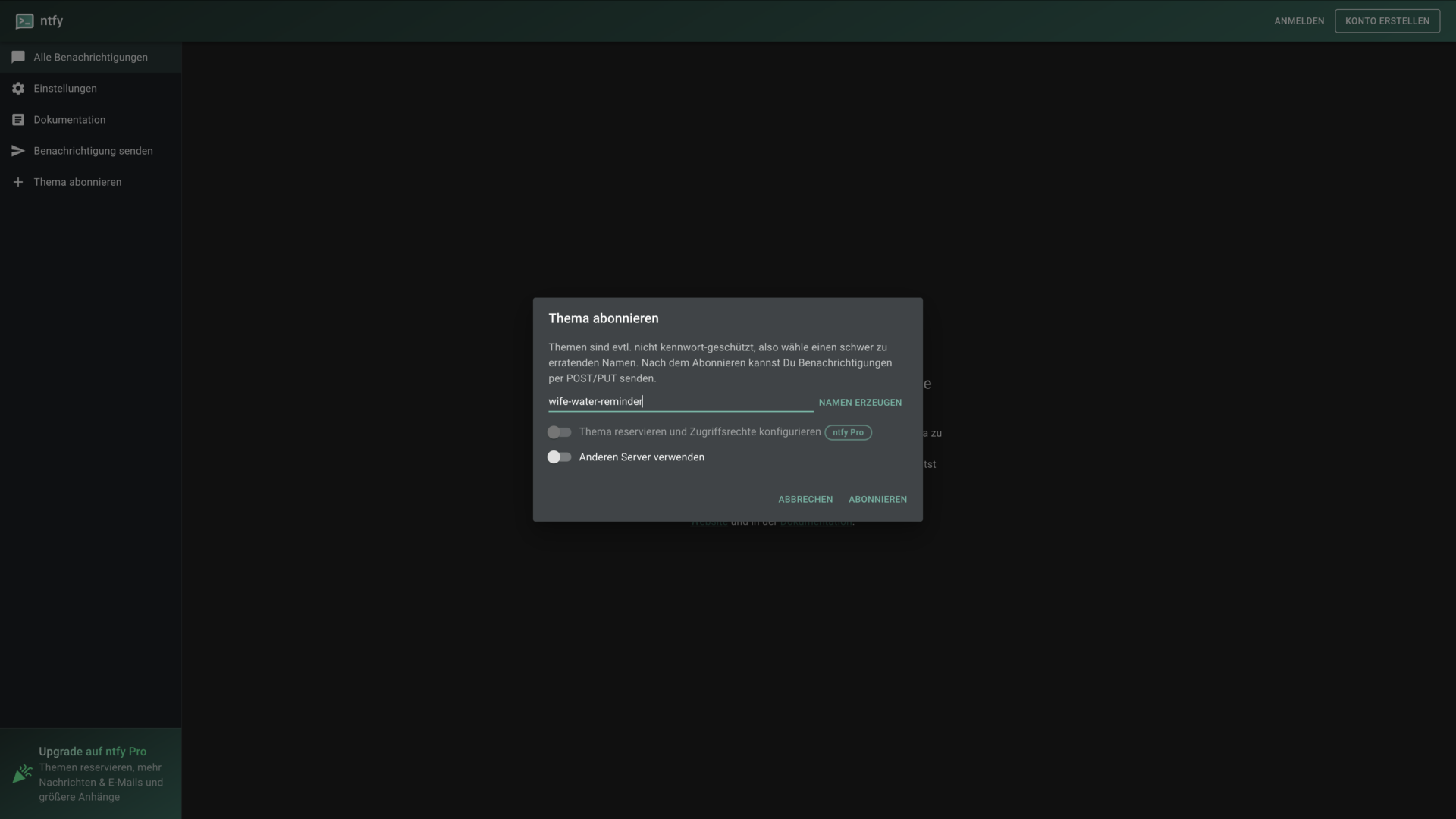
Task: Click the ntfy terminal logo icon
Action: [x=24, y=21]
